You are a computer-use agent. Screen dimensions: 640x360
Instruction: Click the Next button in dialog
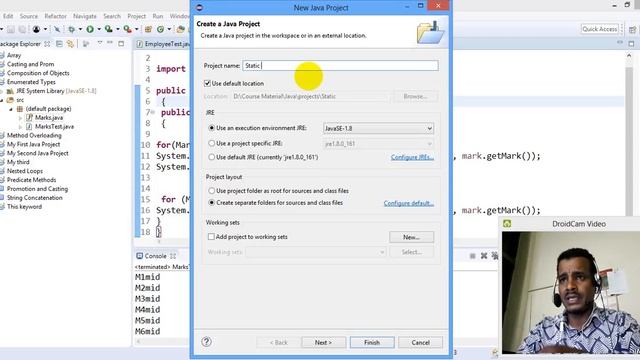click(x=324, y=342)
